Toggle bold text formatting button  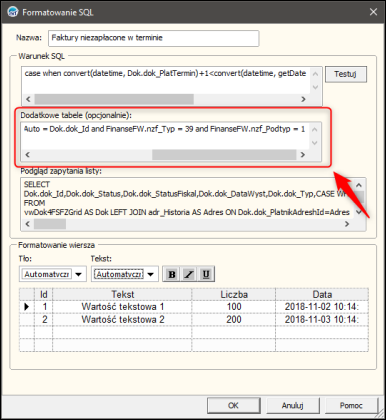click(x=172, y=274)
